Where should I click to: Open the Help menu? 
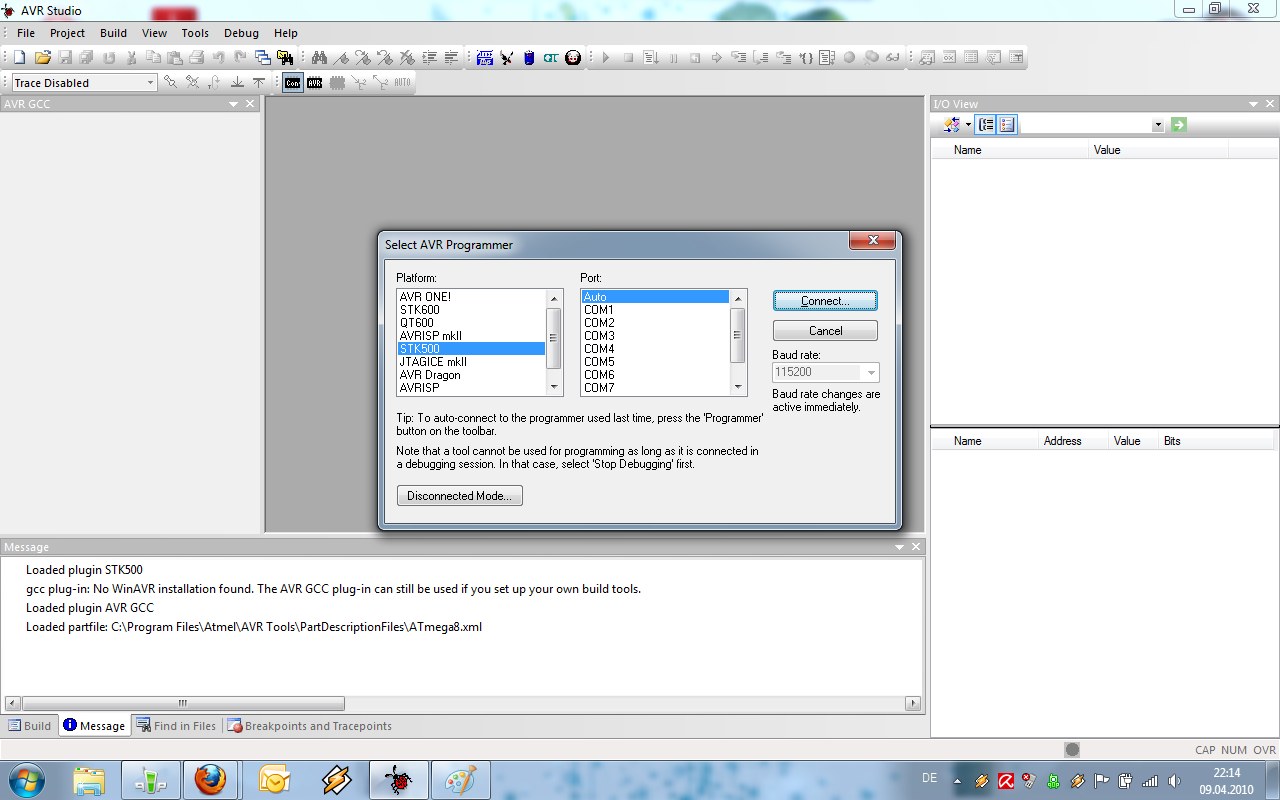point(286,33)
